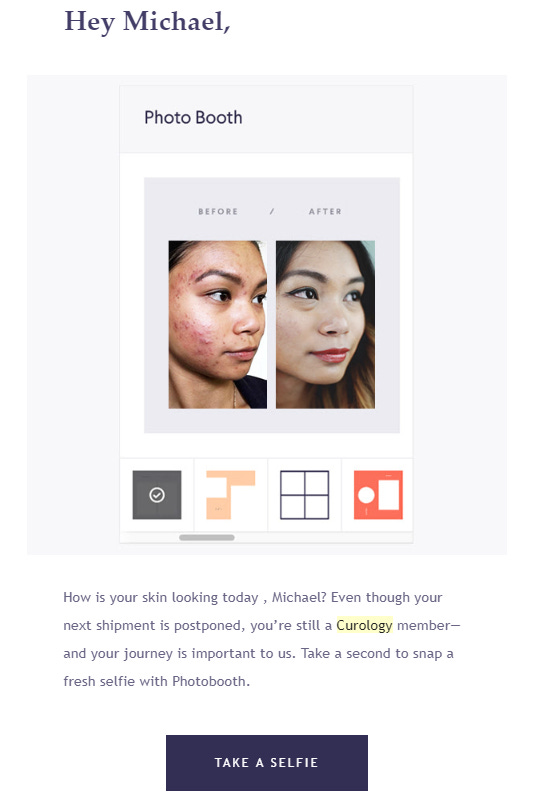The width and height of the screenshot is (537, 808).
Task: Click the AFTER label above the photos
Action: pyautogui.click(x=325, y=211)
